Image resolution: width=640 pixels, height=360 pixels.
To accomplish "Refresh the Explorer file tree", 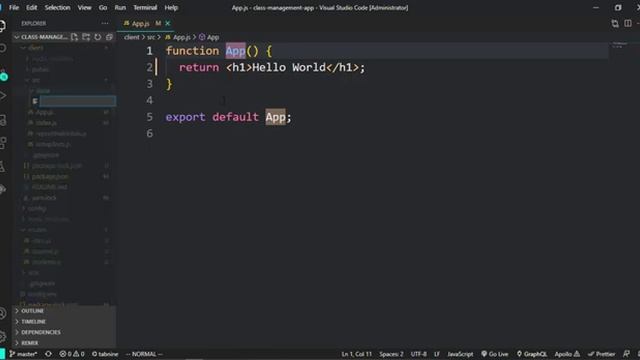I will tap(98, 37).
